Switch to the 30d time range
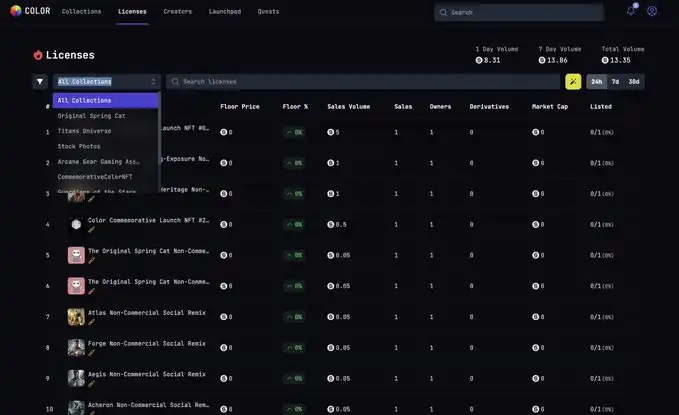The width and height of the screenshot is (679, 415). [634, 82]
